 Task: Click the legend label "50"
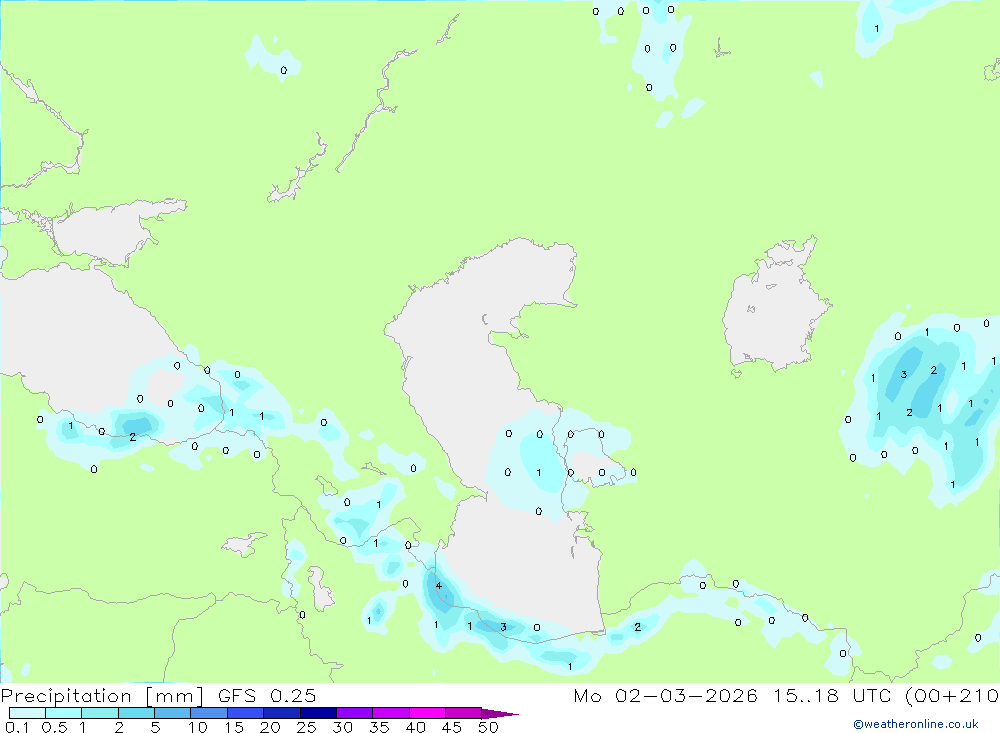[489, 727]
